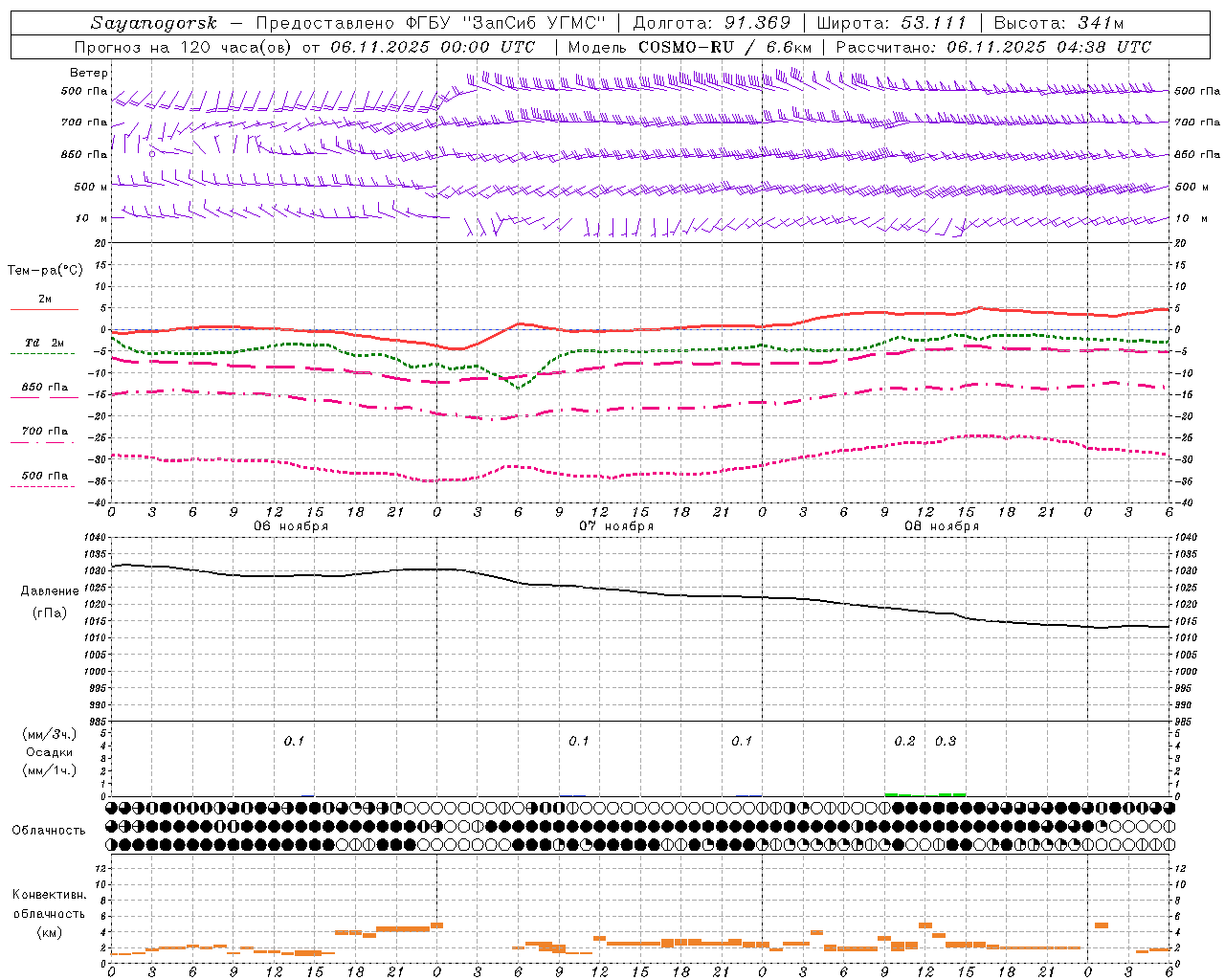Click the Широта: 53.111 header field
This screenshot has height=980, width=1225.
click(x=892, y=23)
